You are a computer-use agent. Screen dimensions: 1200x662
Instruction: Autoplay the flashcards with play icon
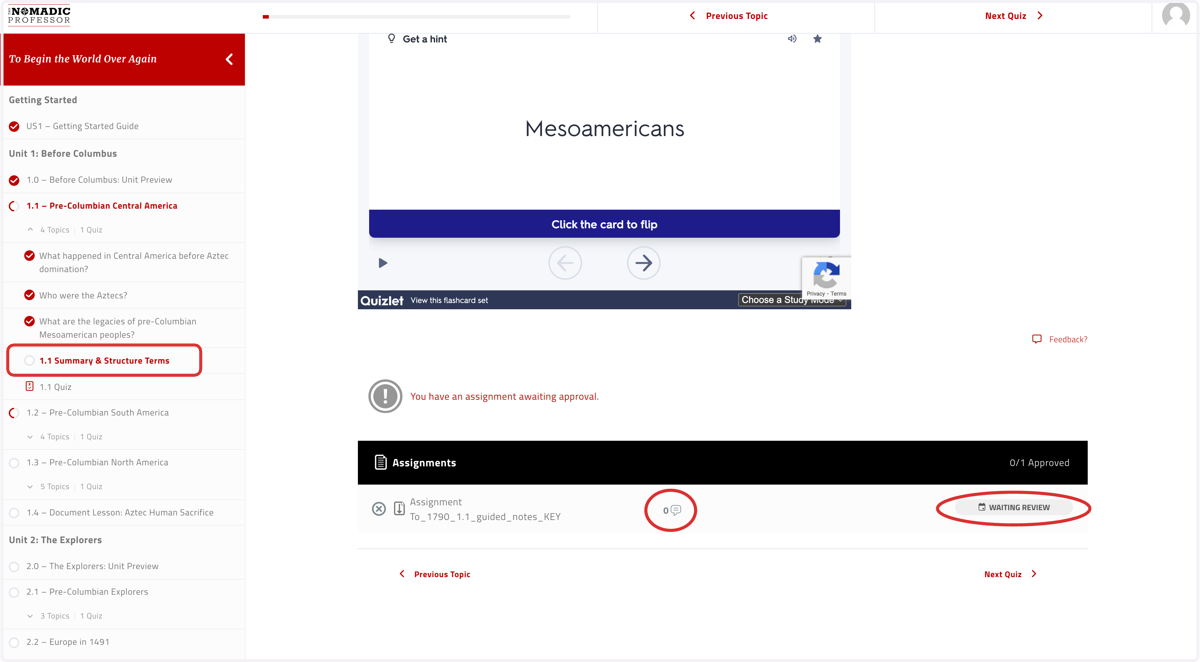(383, 263)
